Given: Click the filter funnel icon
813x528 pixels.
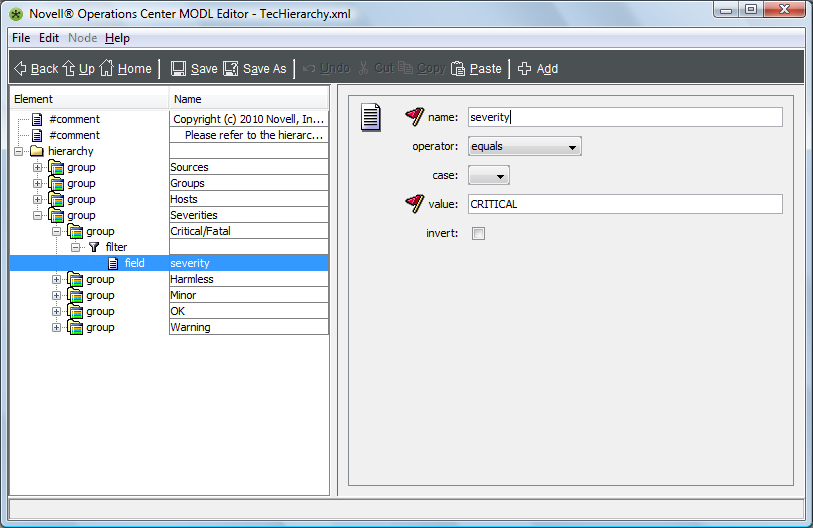Looking at the screenshot, I should pyautogui.click(x=94, y=247).
